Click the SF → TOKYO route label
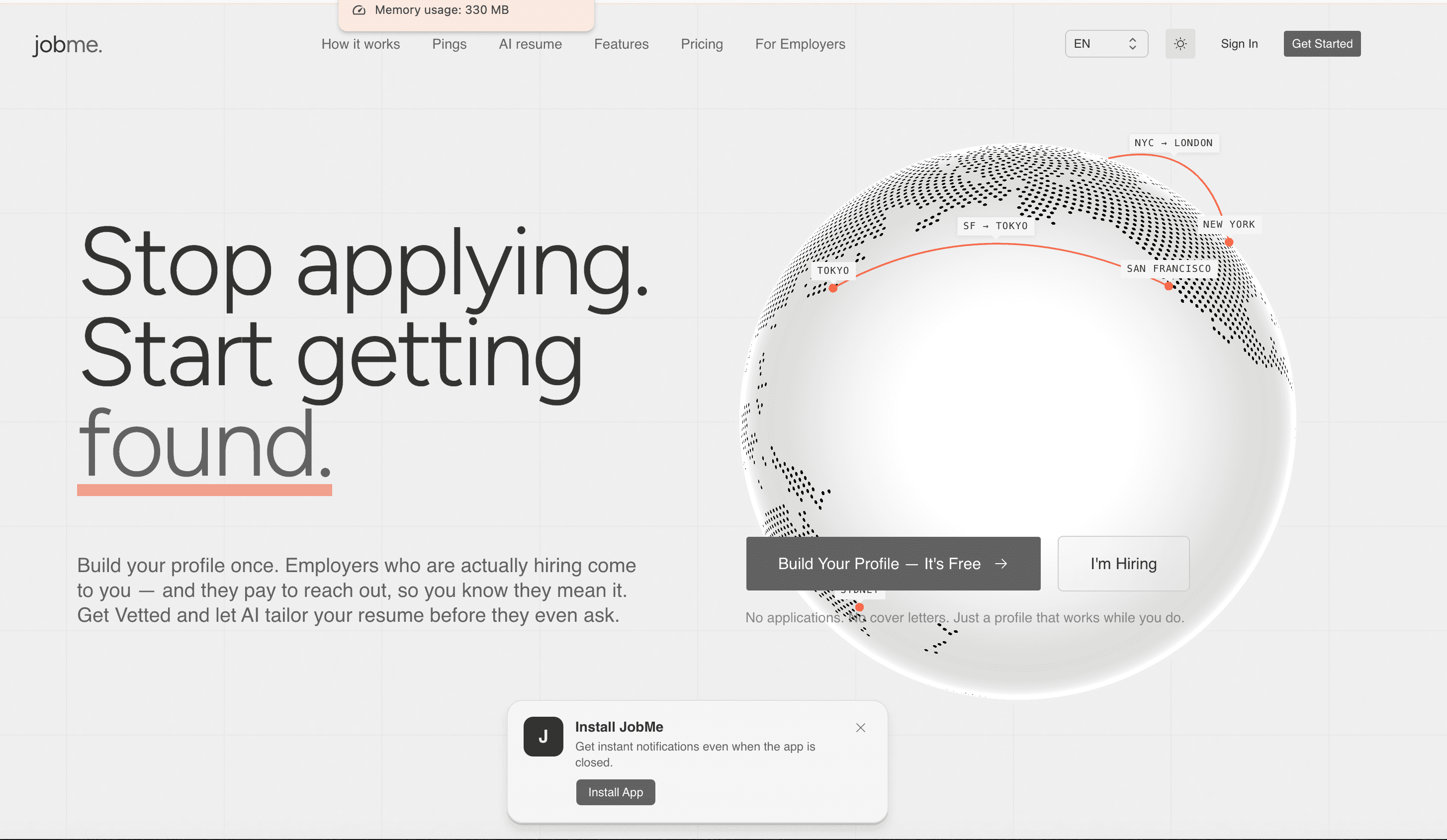 click(995, 226)
